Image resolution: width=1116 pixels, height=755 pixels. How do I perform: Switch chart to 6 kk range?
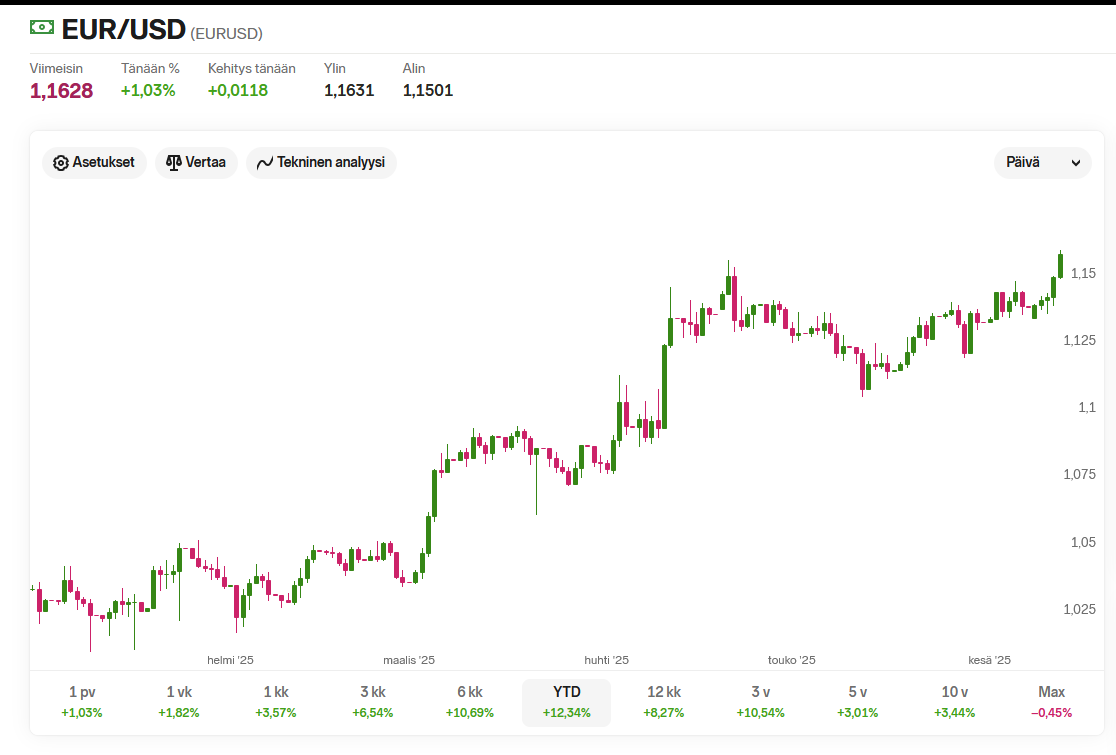(x=470, y=702)
